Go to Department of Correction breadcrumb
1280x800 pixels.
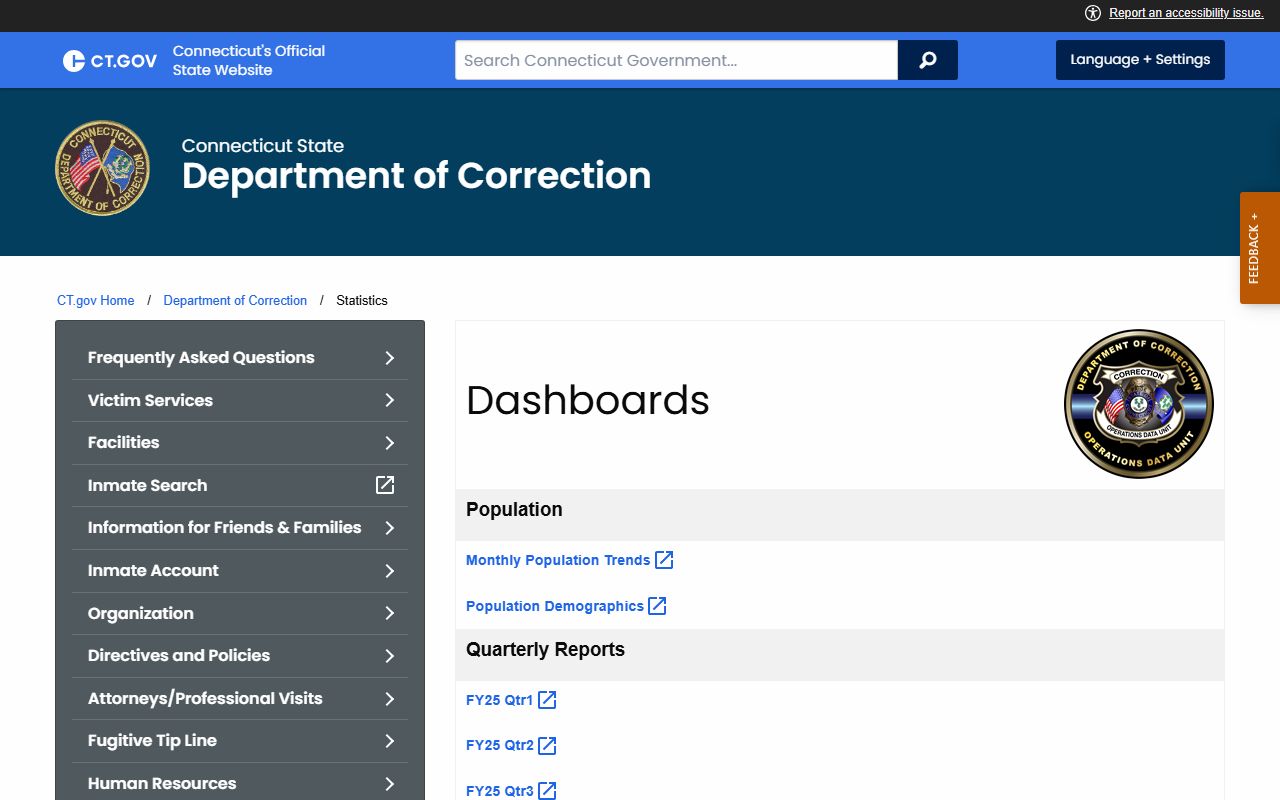(x=235, y=300)
